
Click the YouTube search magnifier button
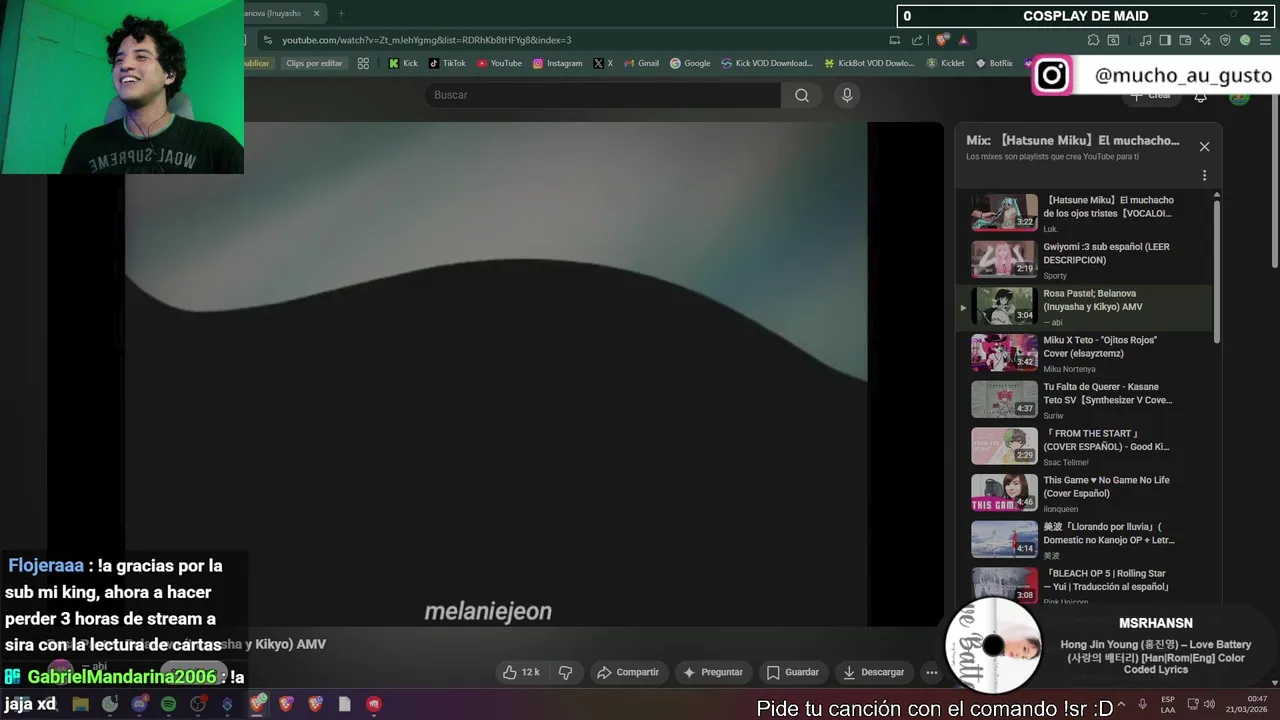tap(802, 95)
